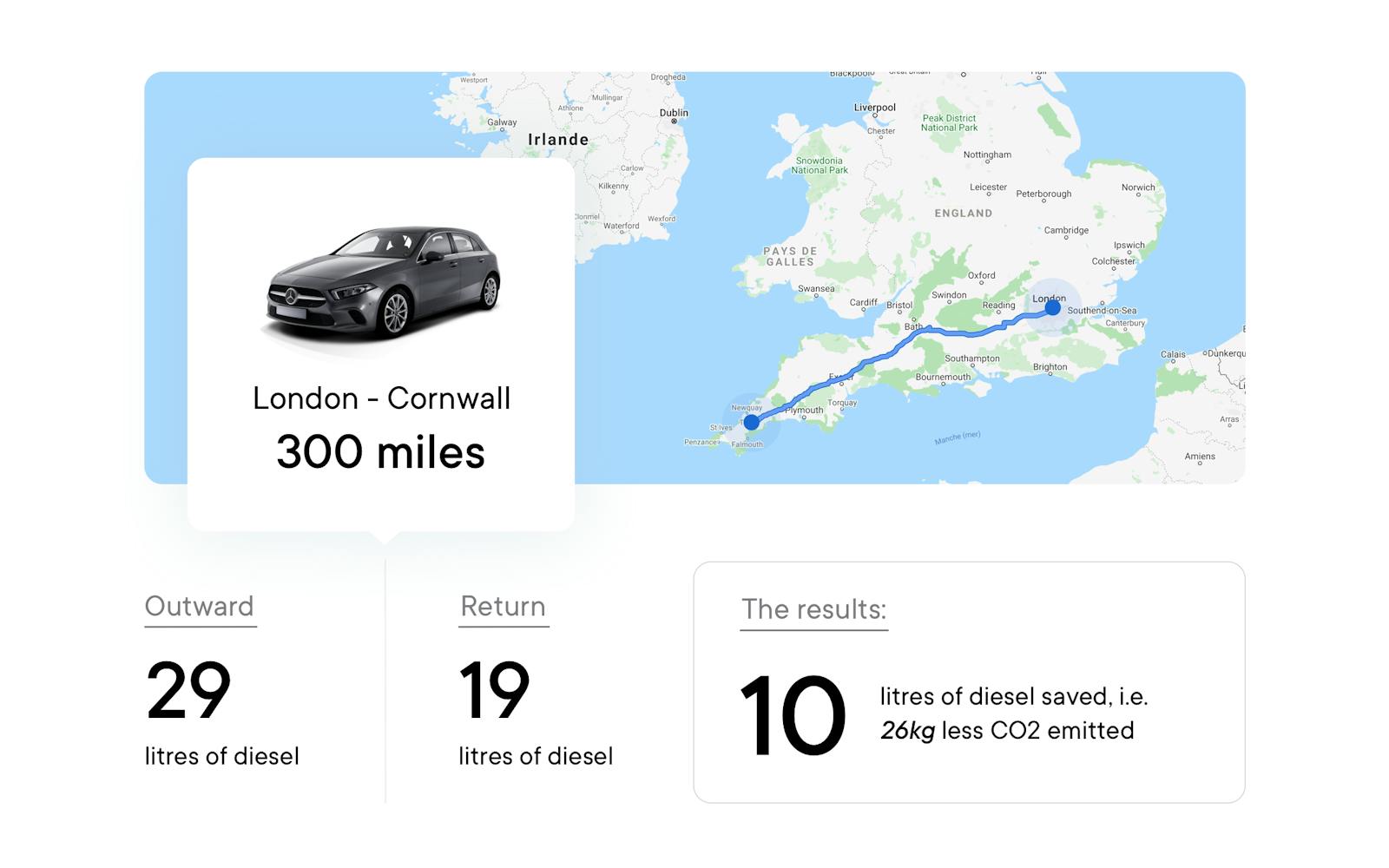
Task: Click 'The results:' heading
Action: tap(813, 609)
